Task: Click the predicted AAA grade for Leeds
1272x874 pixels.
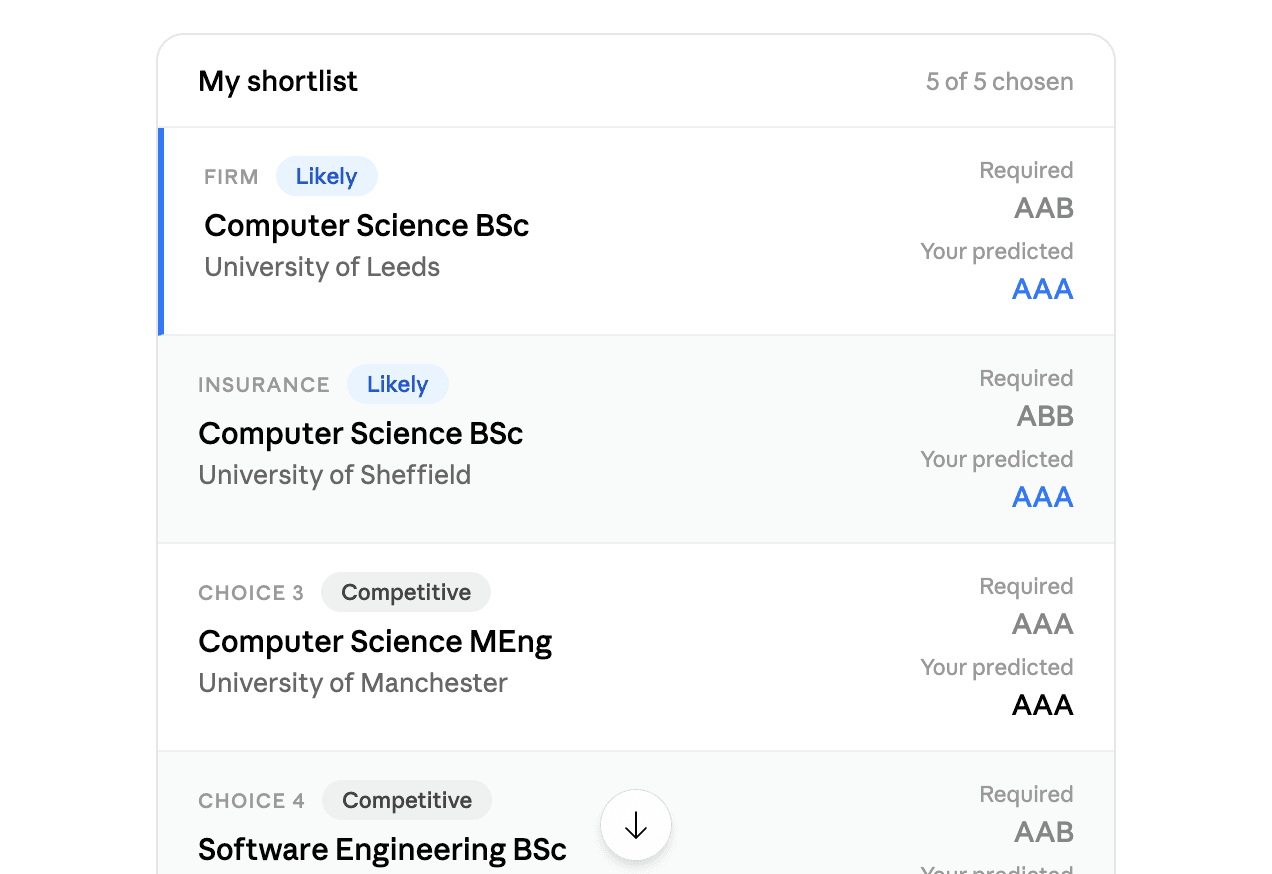Action: 1042,290
